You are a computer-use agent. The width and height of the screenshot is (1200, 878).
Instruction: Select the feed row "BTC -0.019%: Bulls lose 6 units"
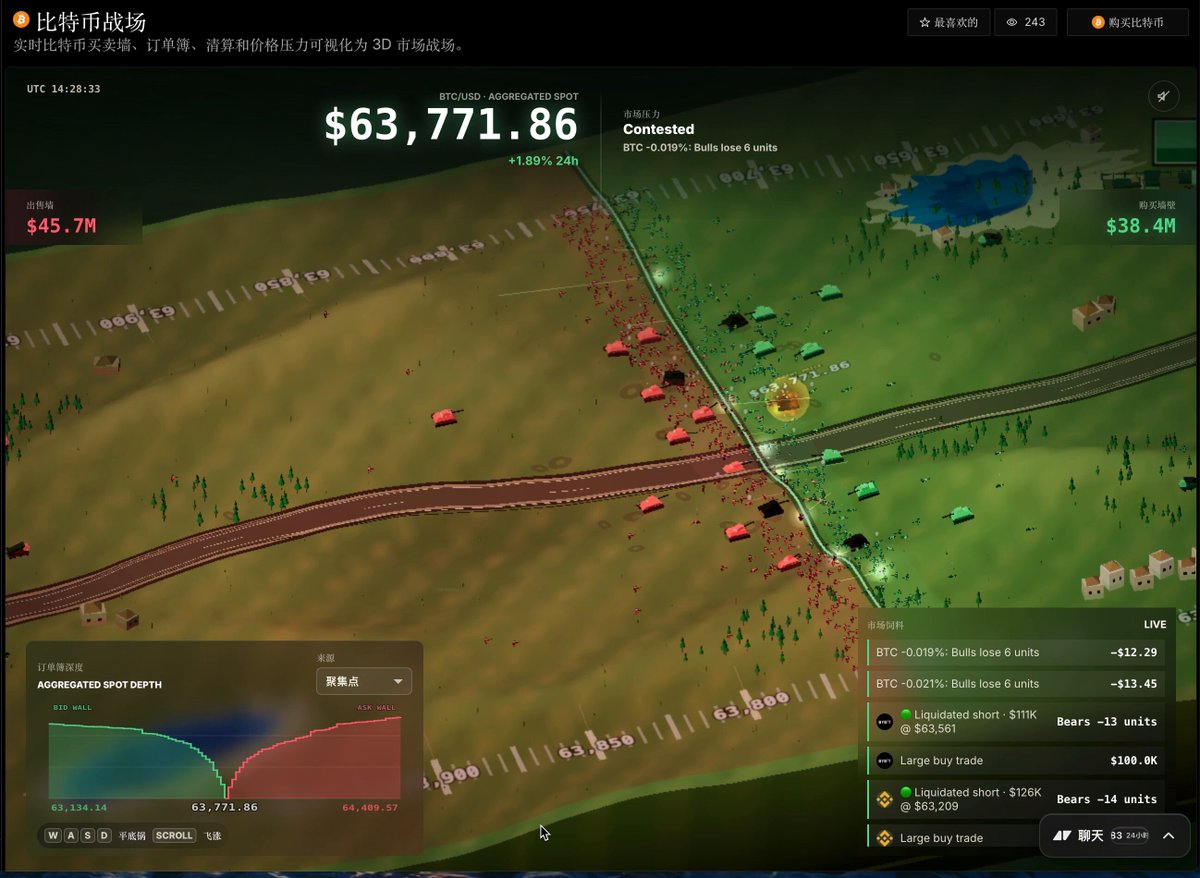point(1016,652)
